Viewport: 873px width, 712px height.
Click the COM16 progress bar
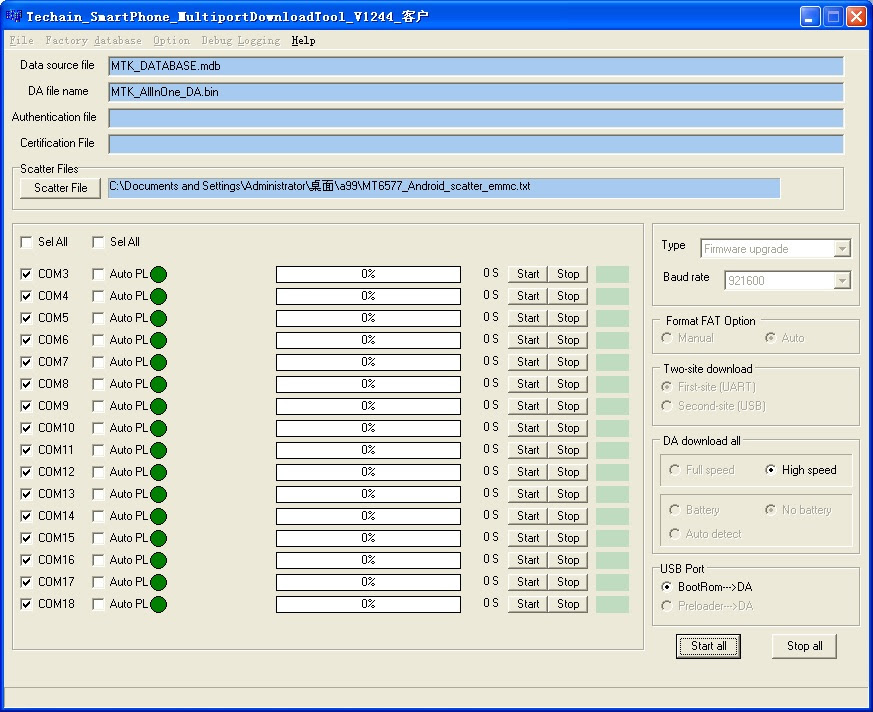tap(368, 560)
